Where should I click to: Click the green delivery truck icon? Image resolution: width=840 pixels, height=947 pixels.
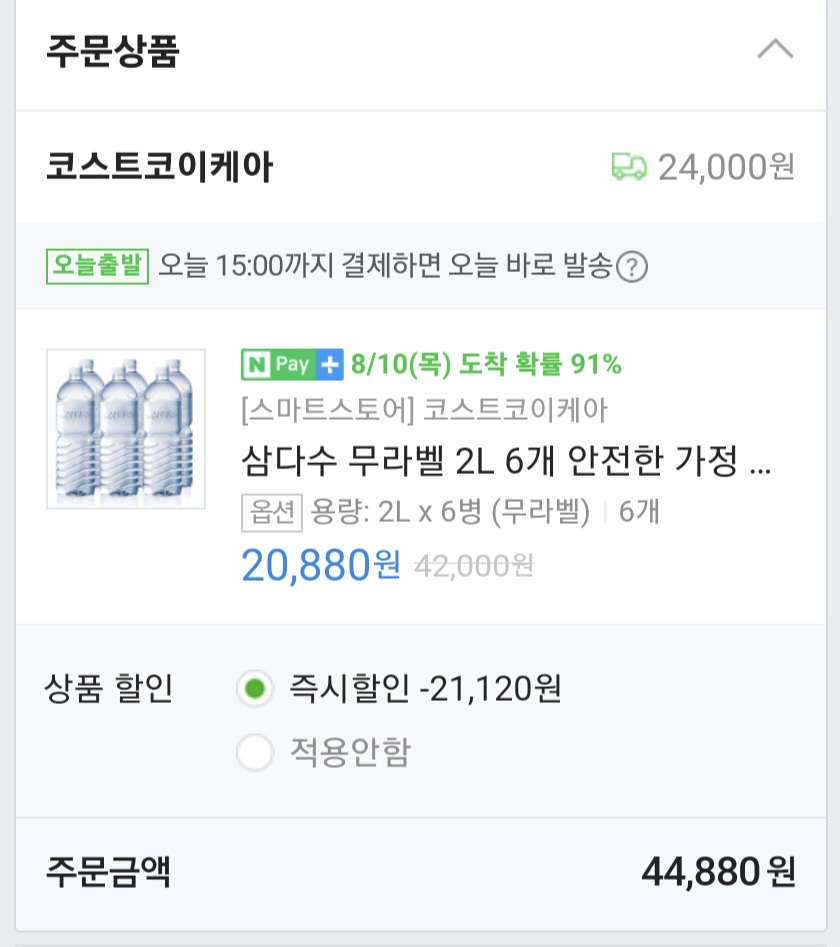point(629,167)
